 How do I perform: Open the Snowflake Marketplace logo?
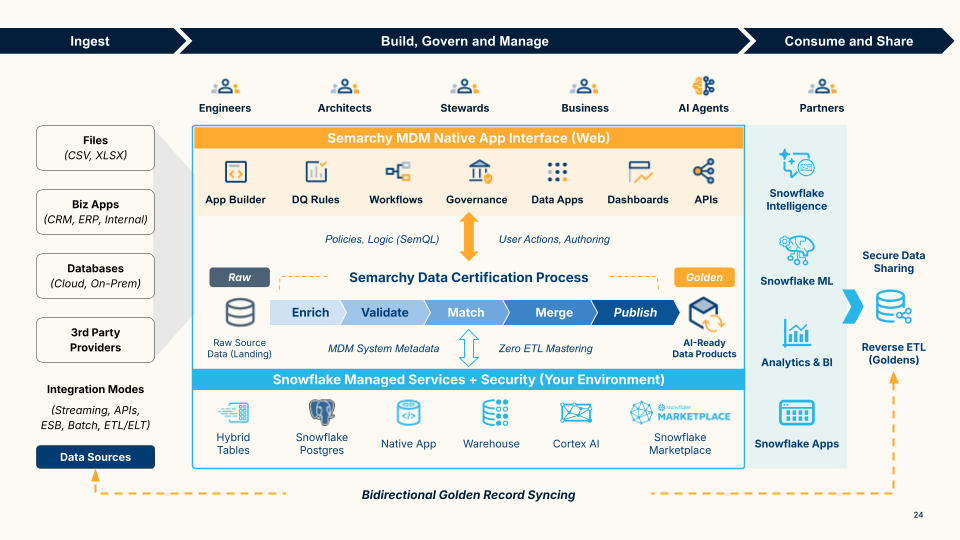point(680,413)
